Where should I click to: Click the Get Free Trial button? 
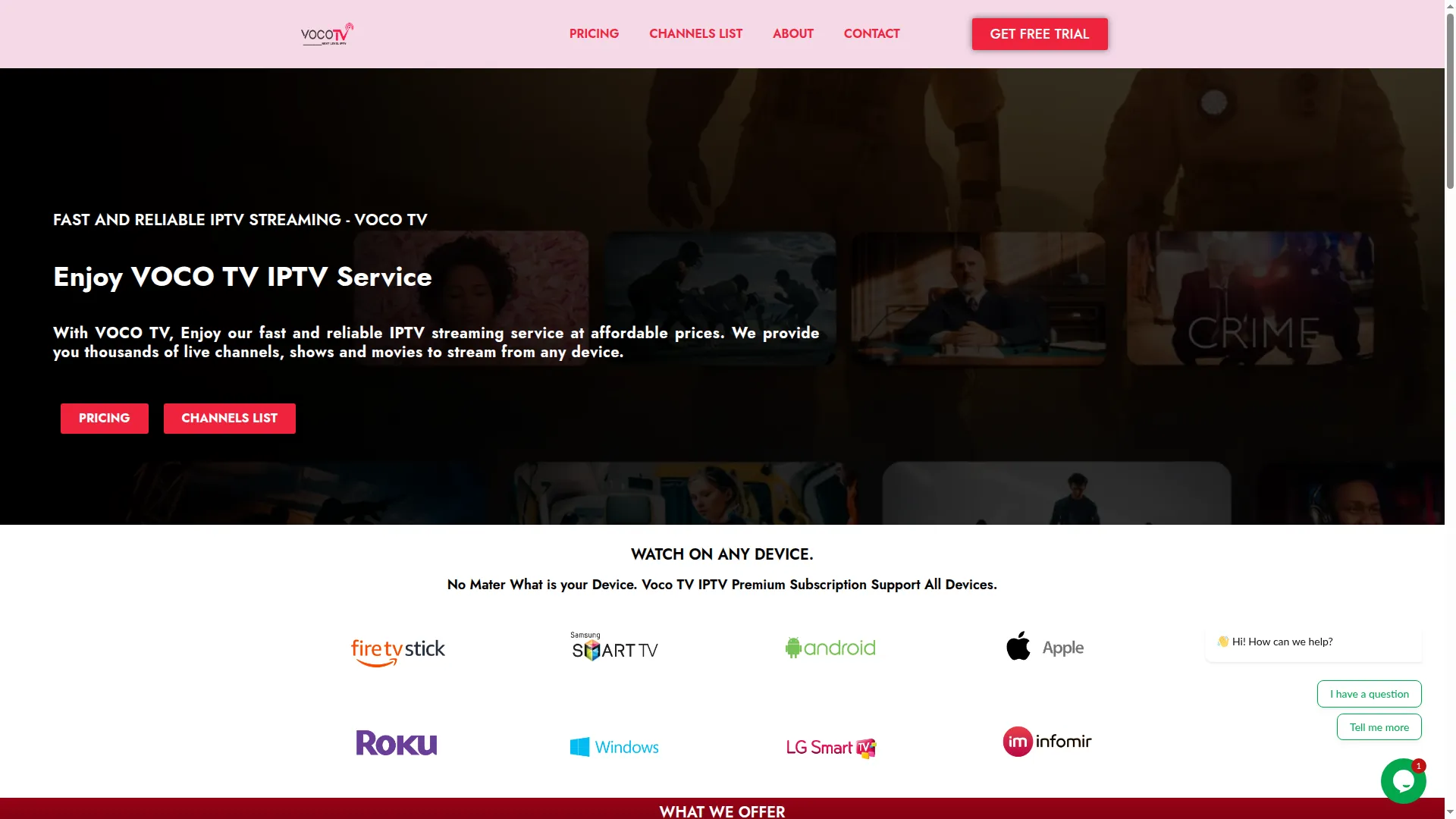(x=1039, y=34)
